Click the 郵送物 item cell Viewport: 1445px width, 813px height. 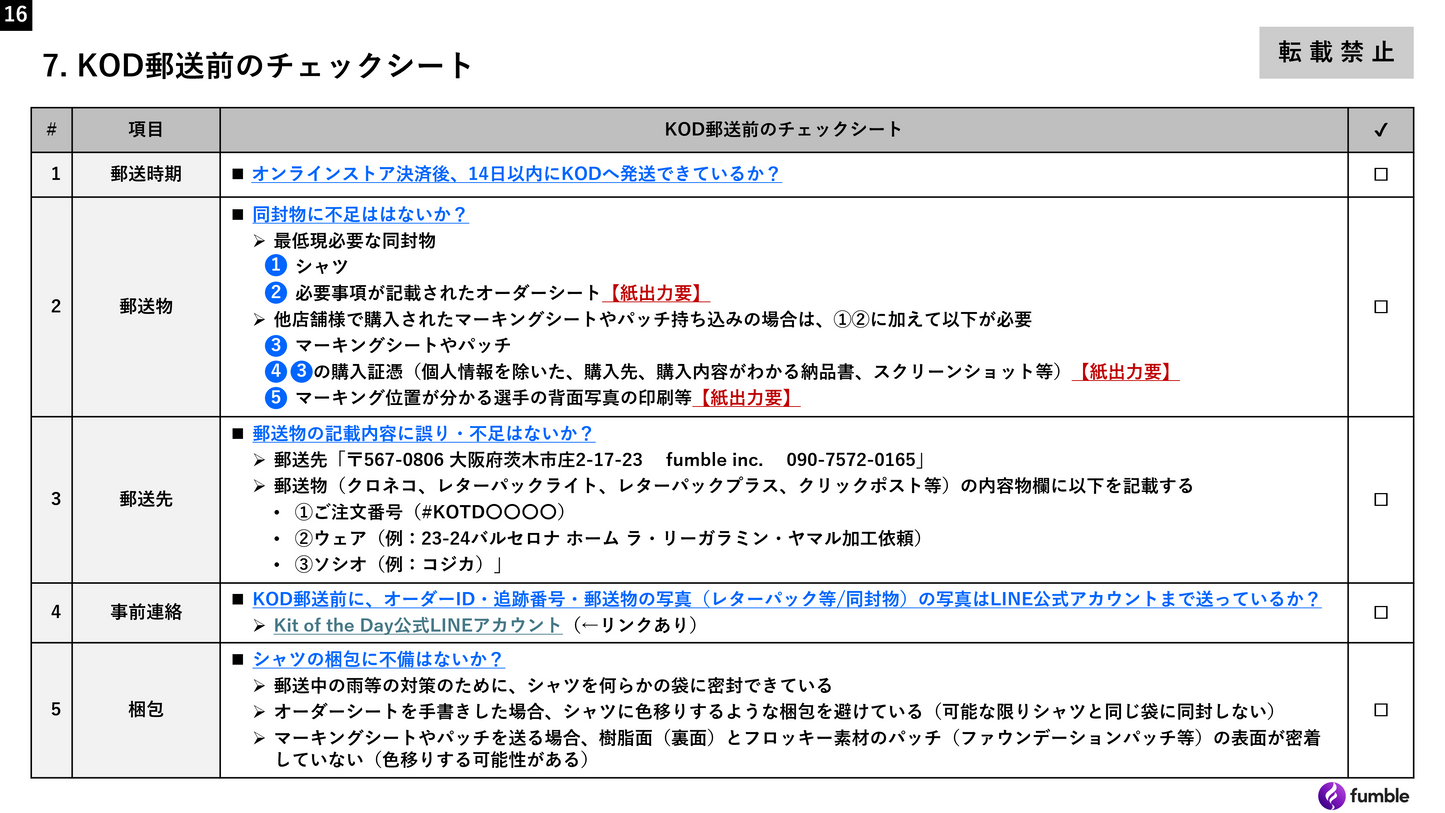146,307
